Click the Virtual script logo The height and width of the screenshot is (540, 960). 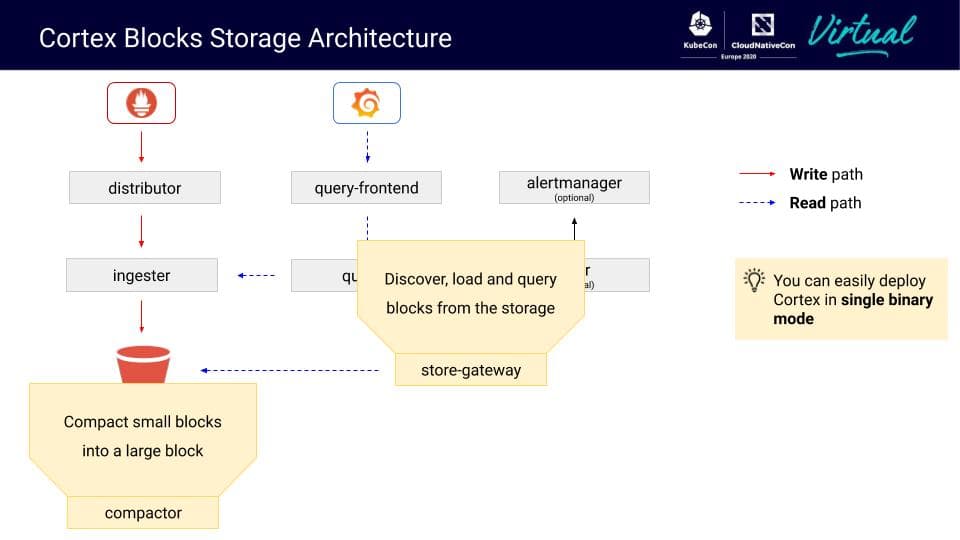pyautogui.click(x=862, y=34)
